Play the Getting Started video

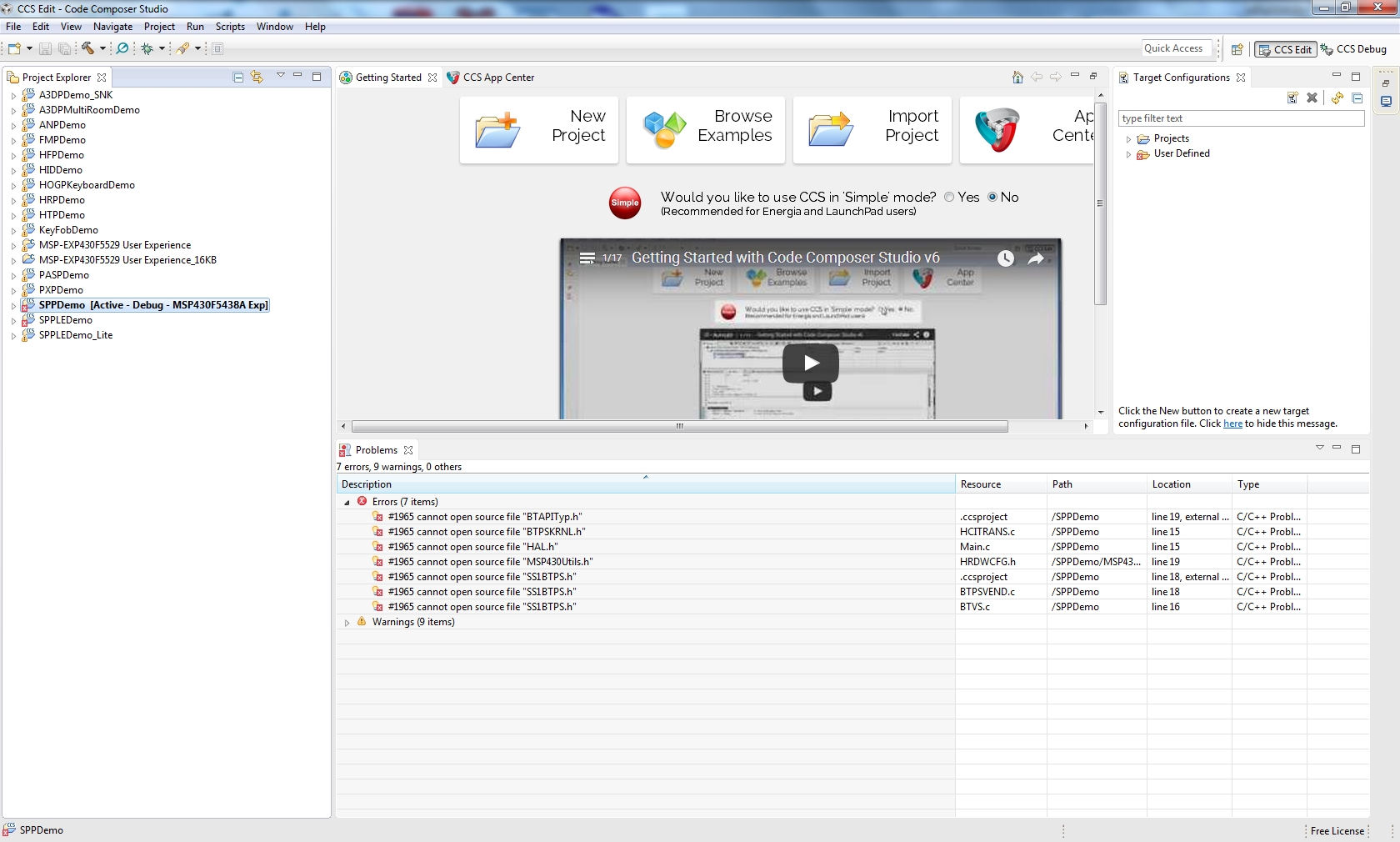pyautogui.click(x=811, y=363)
